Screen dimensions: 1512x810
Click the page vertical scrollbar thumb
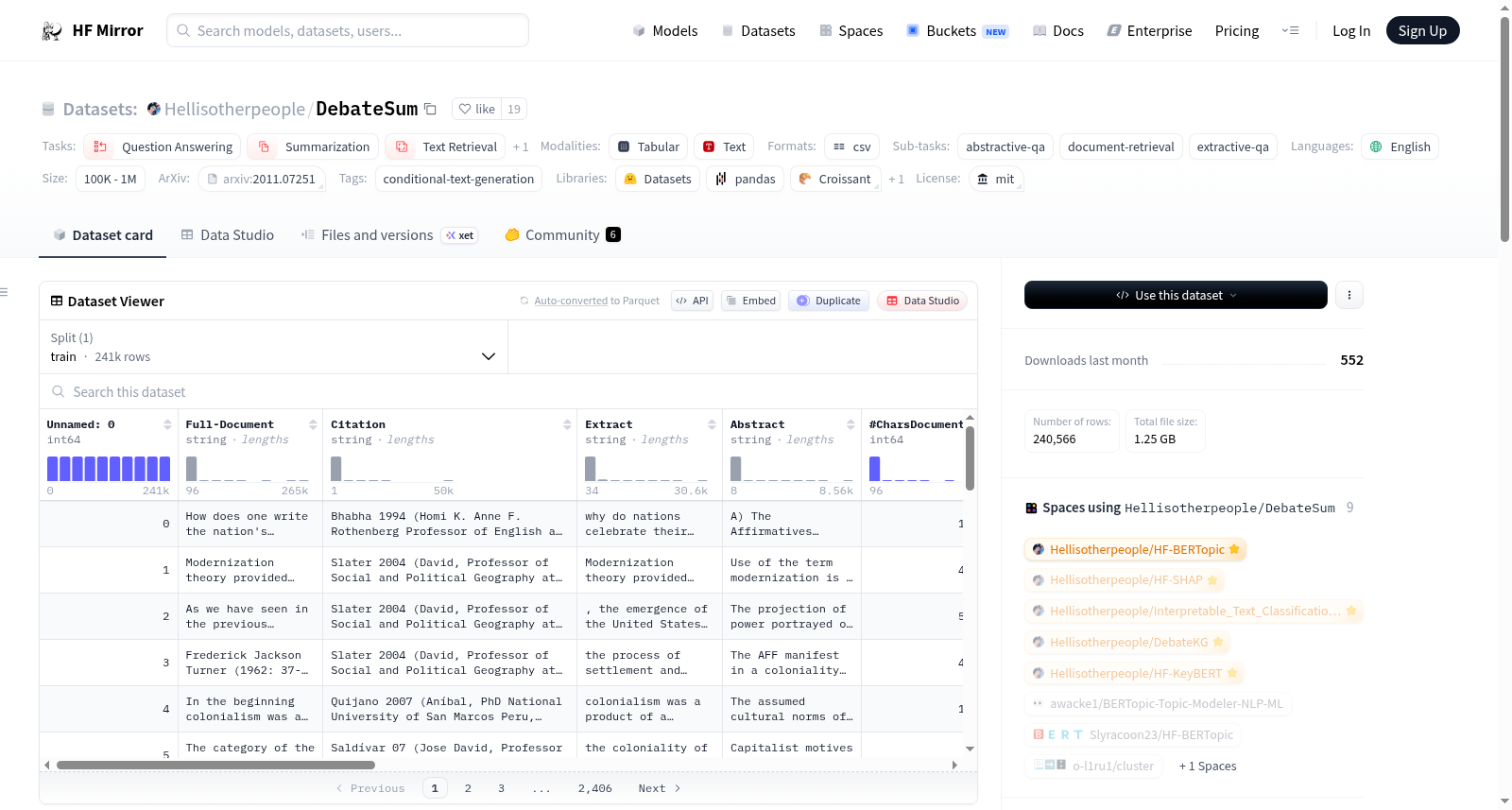(1504, 129)
